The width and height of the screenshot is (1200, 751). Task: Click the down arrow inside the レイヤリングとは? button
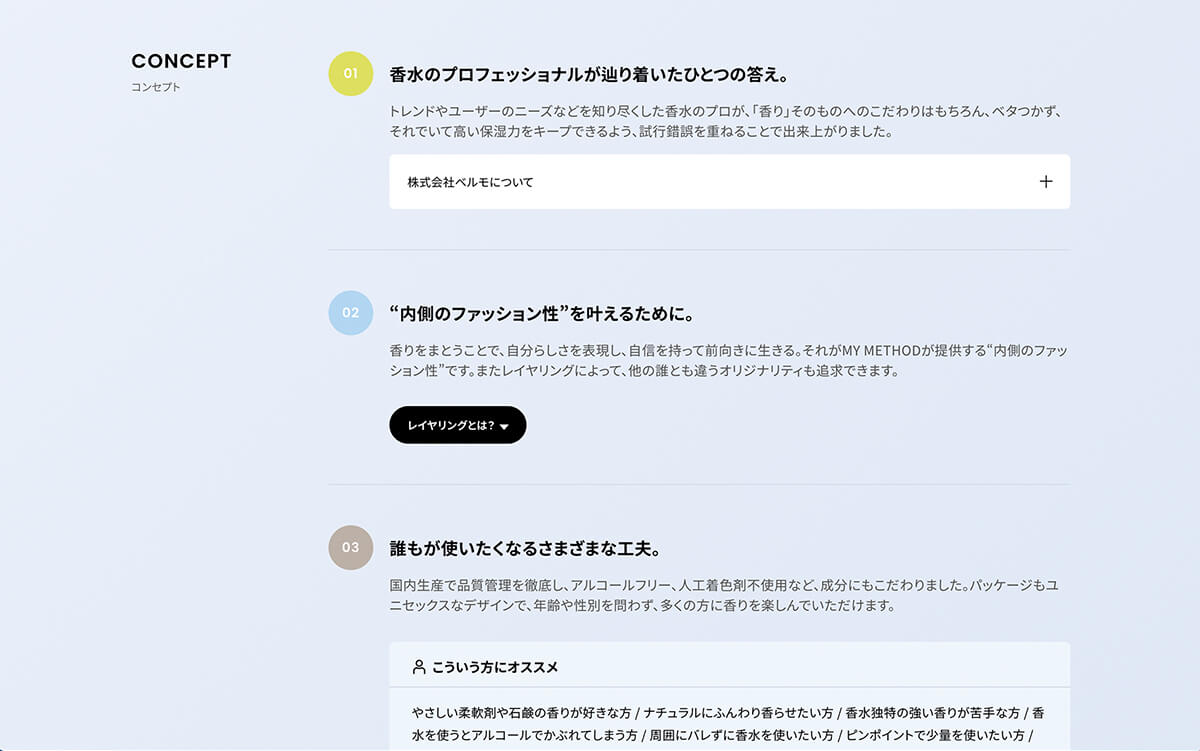pyautogui.click(x=504, y=427)
